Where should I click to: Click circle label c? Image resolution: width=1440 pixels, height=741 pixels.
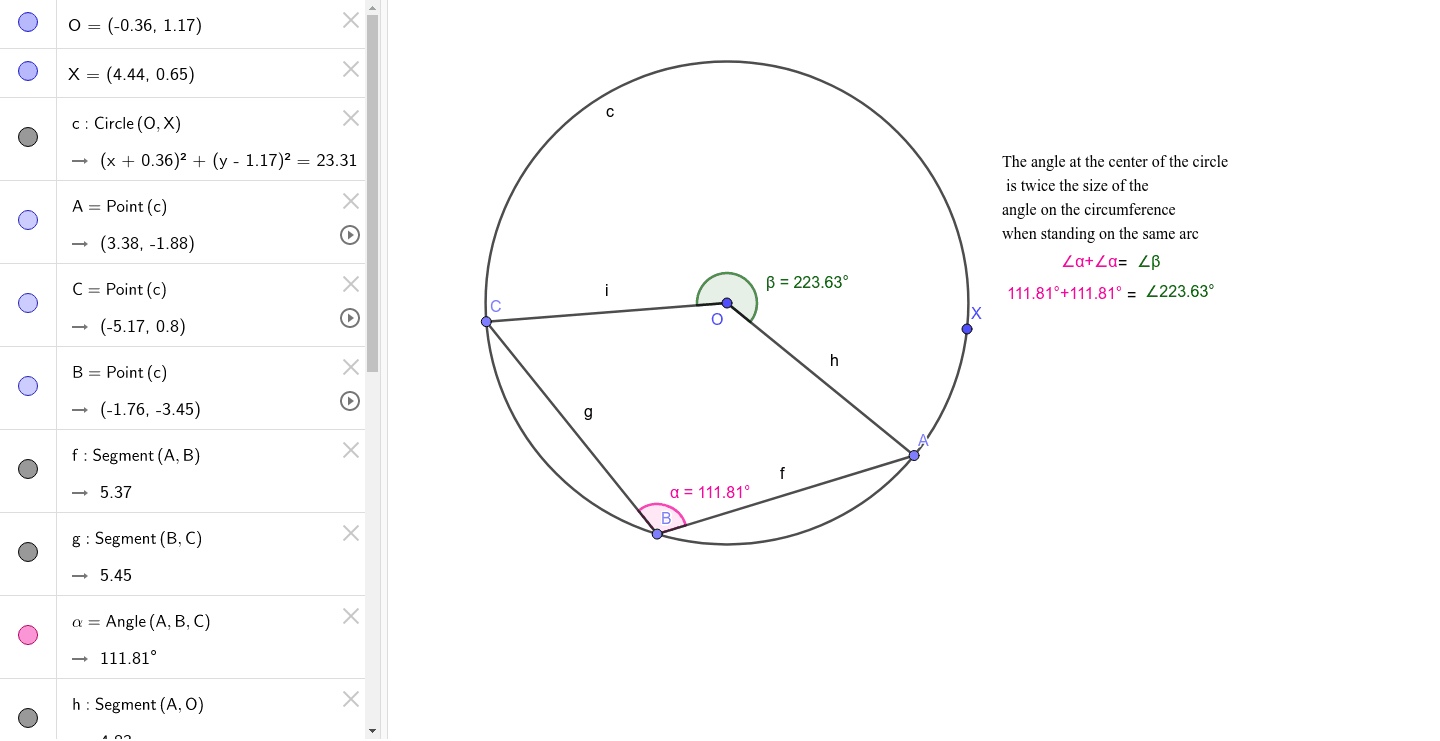[610, 112]
